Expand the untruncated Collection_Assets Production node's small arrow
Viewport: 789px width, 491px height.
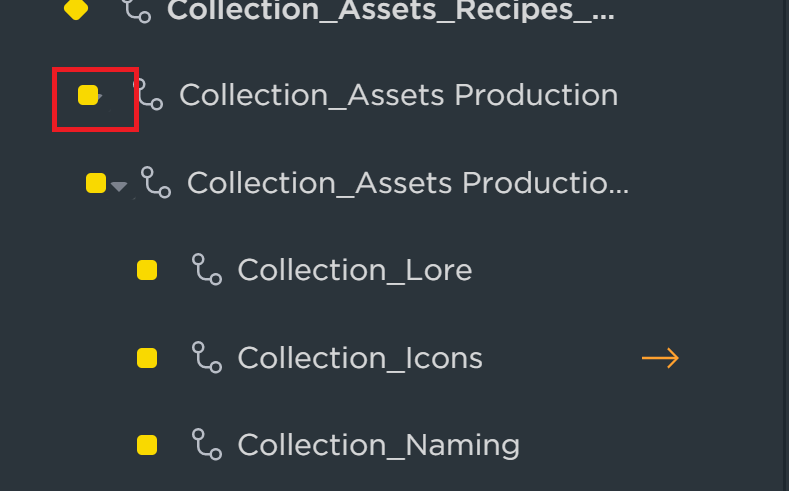point(100,96)
